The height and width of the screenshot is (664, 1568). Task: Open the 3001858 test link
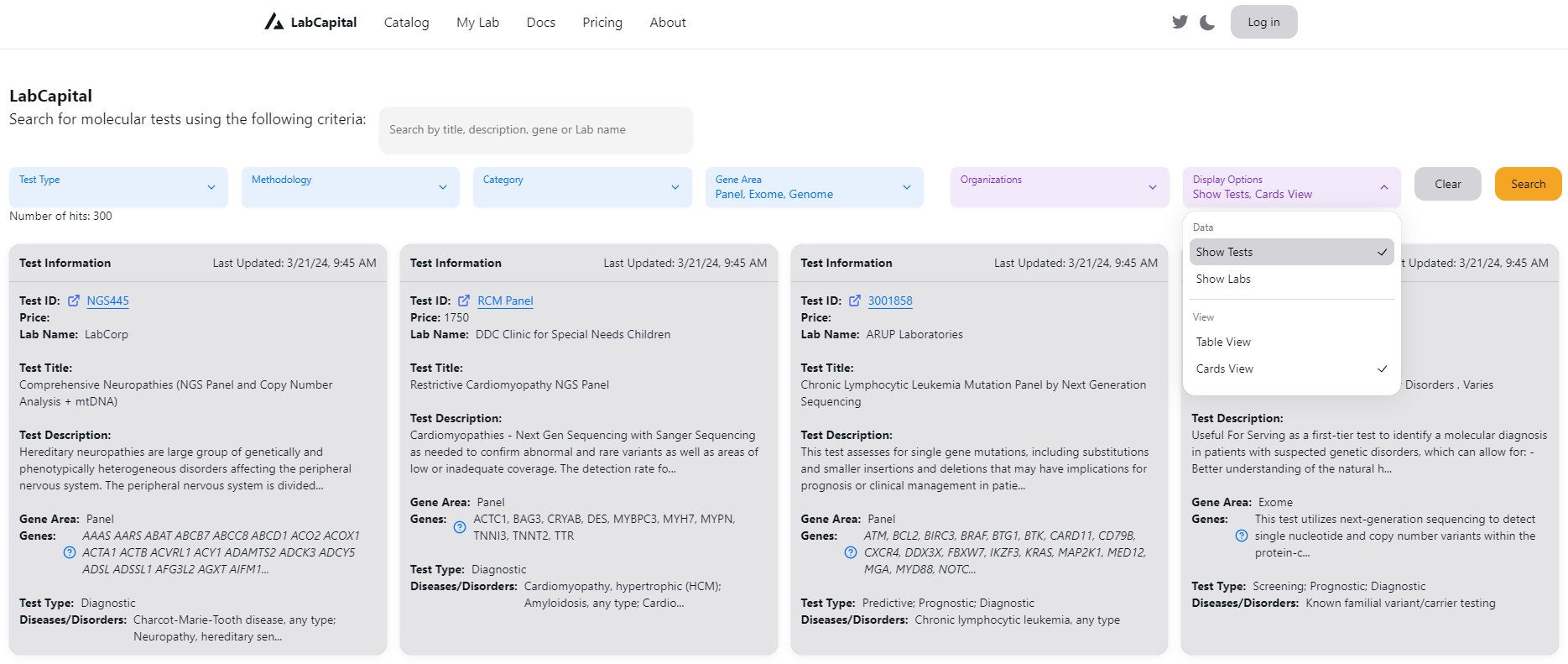pyautogui.click(x=890, y=301)
